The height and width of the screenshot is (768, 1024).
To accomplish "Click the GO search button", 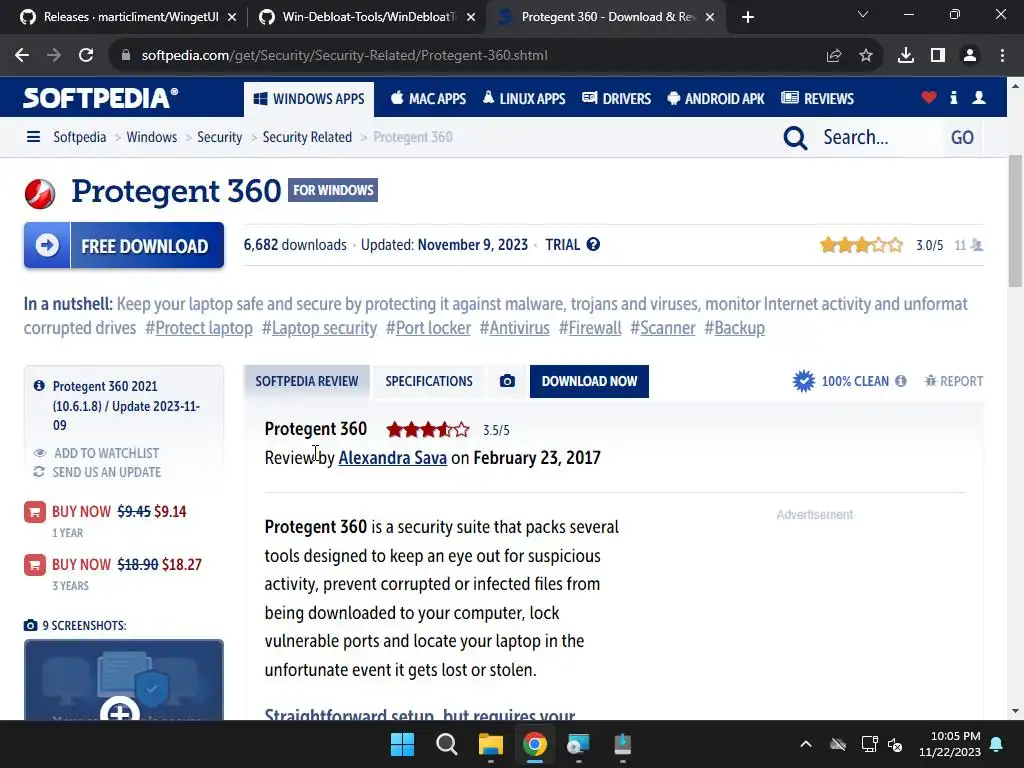I will point(962,137).
